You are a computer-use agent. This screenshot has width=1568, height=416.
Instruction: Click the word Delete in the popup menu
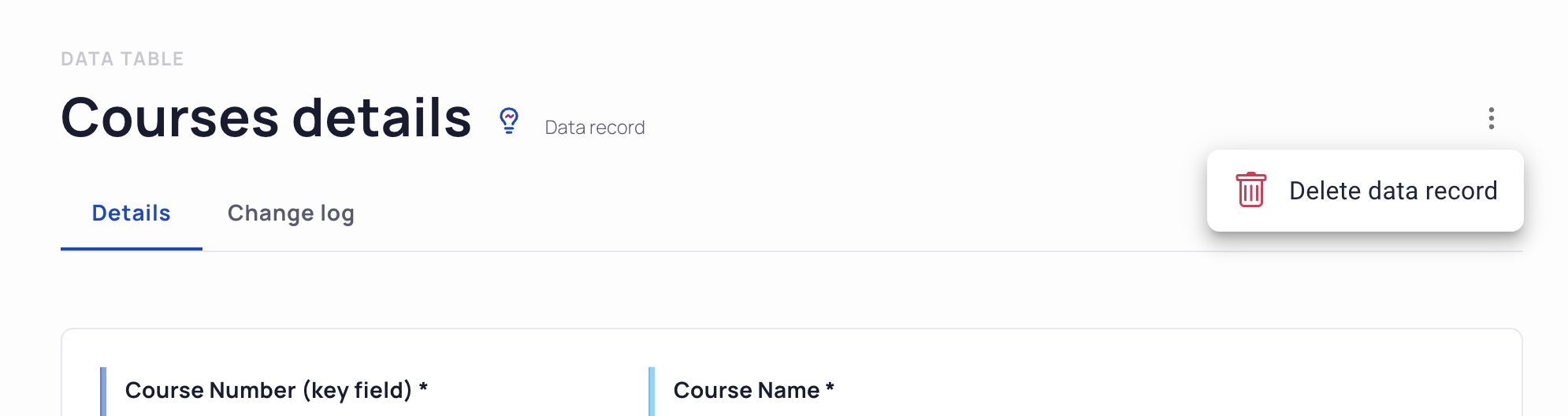click(1325, 191)
